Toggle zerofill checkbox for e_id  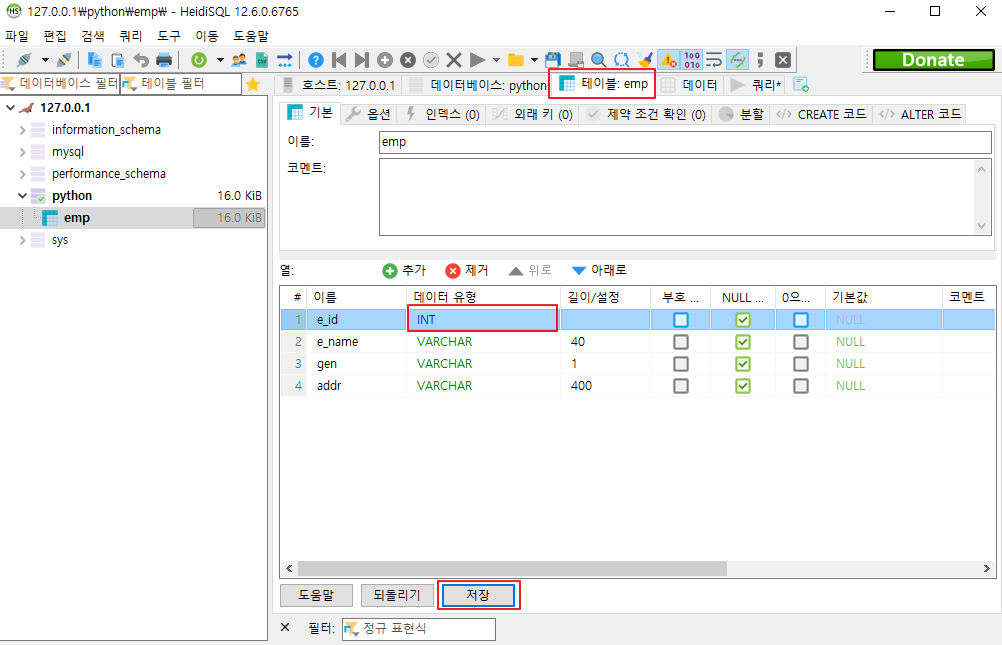point(801,320)
